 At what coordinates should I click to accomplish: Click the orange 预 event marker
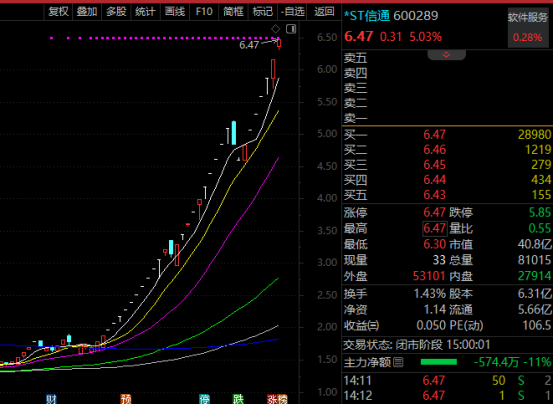[126, 399]
